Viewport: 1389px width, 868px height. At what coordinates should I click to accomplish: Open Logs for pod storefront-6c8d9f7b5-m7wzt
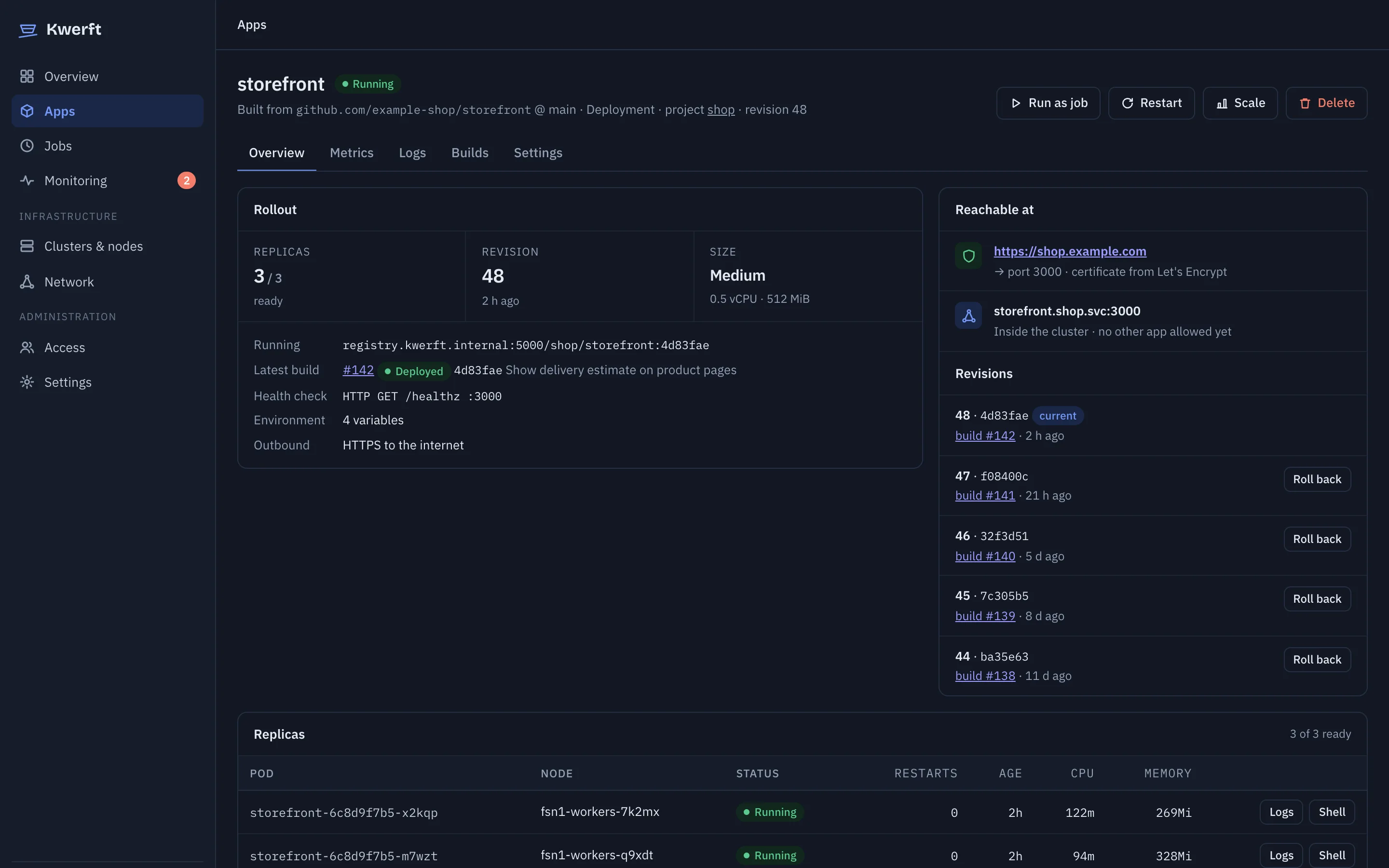[x=1281, y=855]
